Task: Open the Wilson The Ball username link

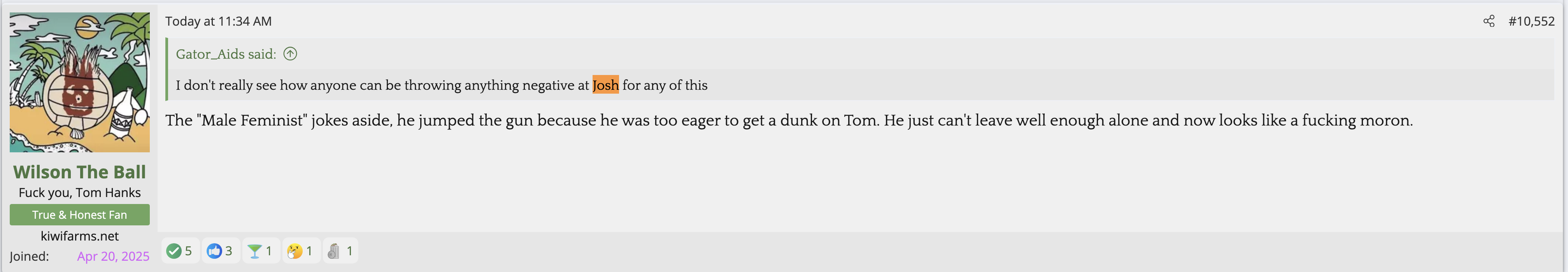Action: pyautogui.click(x=80, y=172)
